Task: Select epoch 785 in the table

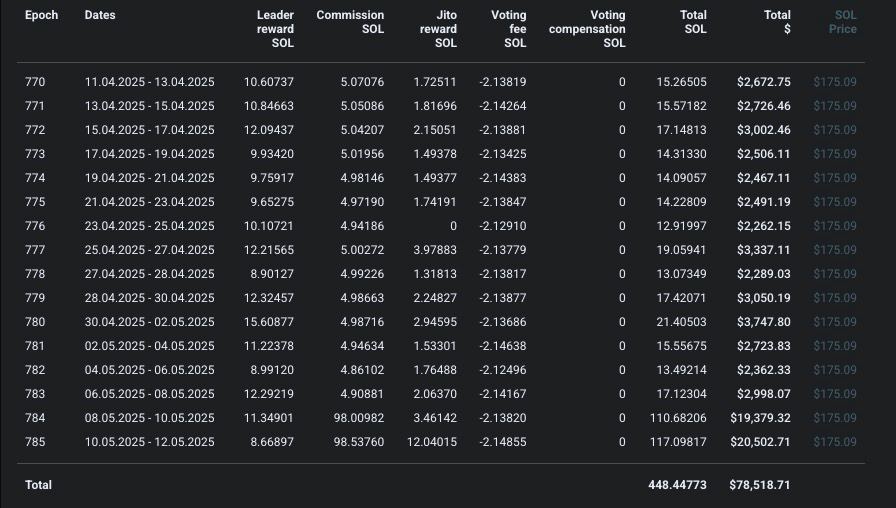Action: tap(35, 442)
